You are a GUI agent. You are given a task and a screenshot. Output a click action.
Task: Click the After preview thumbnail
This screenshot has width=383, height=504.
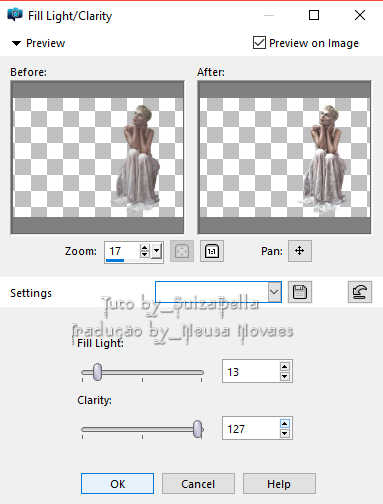[x=284, y=157]
